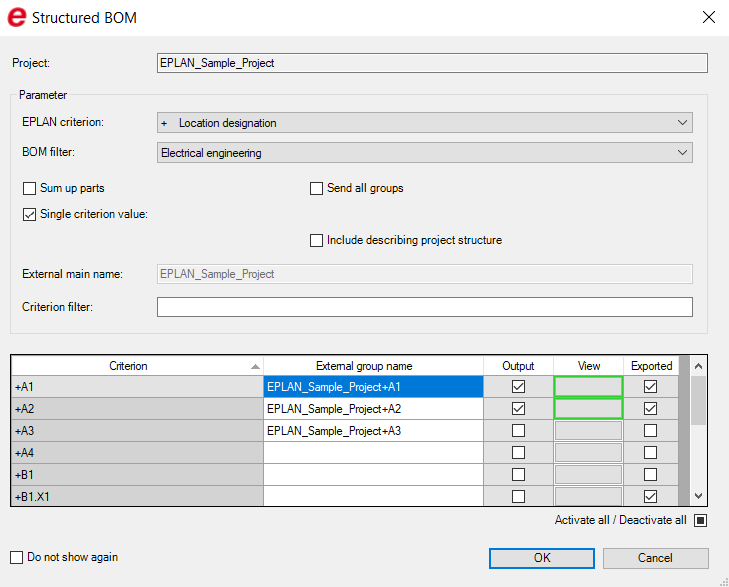Select the +A4 criterion row
Image resolution: width=729 pixels, height=587 pixels.
tap(137, 453)
